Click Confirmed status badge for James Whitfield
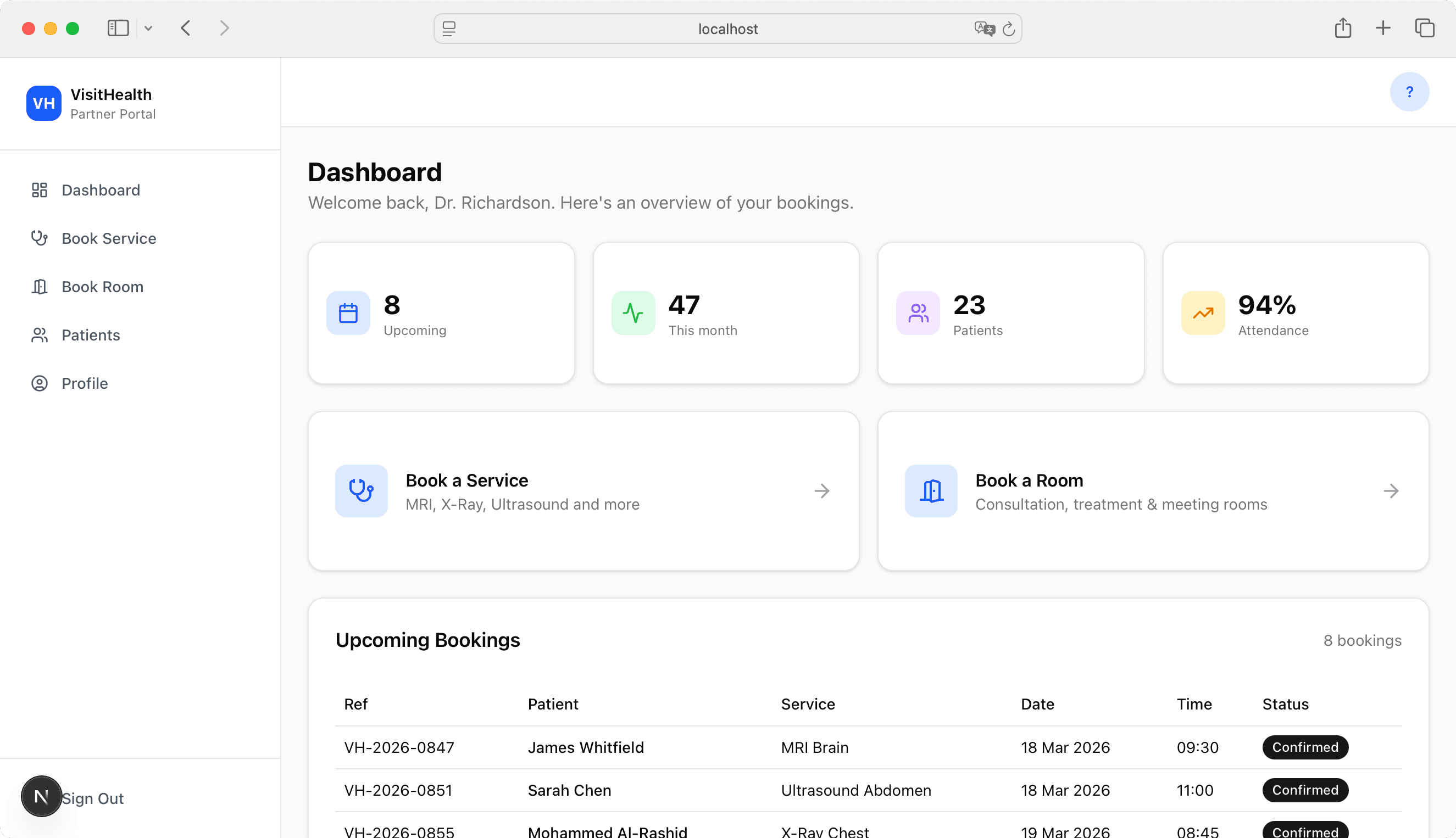The width and height of the screenshot is (1456, 838). tap(1305, 747)
